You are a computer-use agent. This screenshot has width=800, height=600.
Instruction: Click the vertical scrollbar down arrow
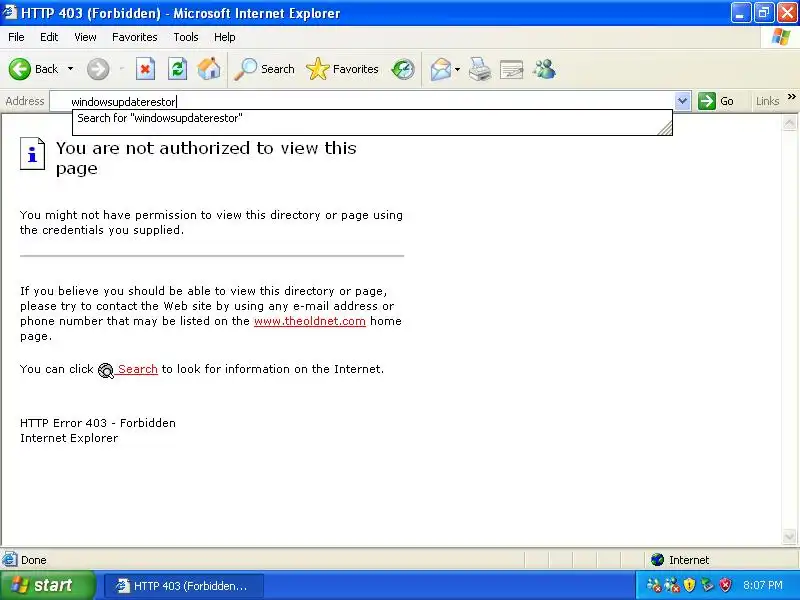[x=789, y=536]
